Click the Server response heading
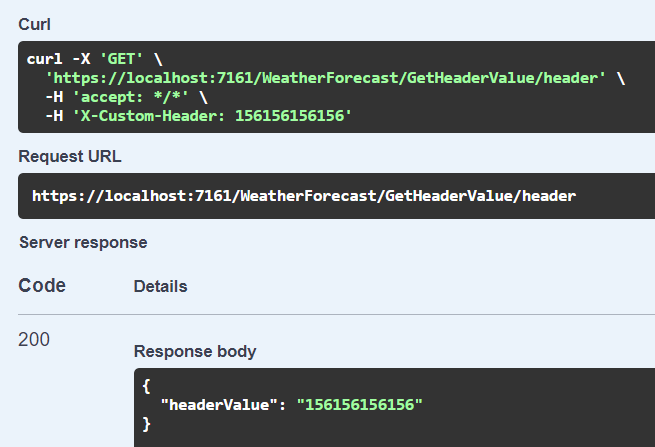 coord(83,243)
